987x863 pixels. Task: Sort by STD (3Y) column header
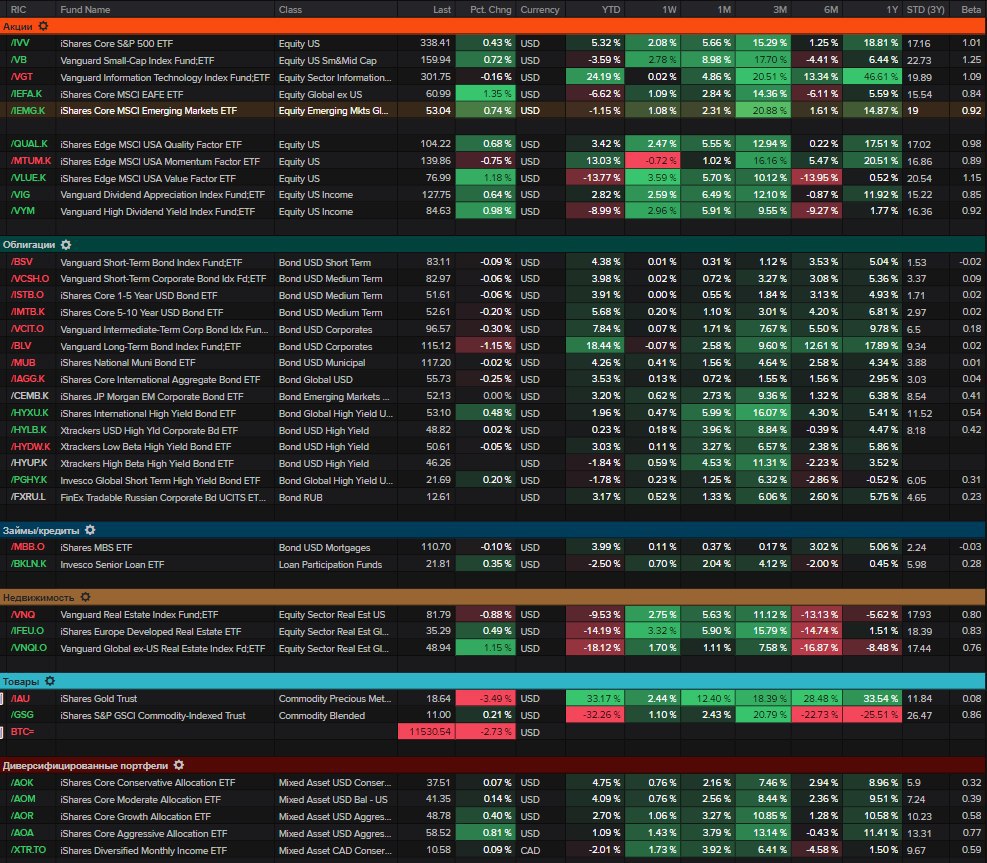coord(925,9)
